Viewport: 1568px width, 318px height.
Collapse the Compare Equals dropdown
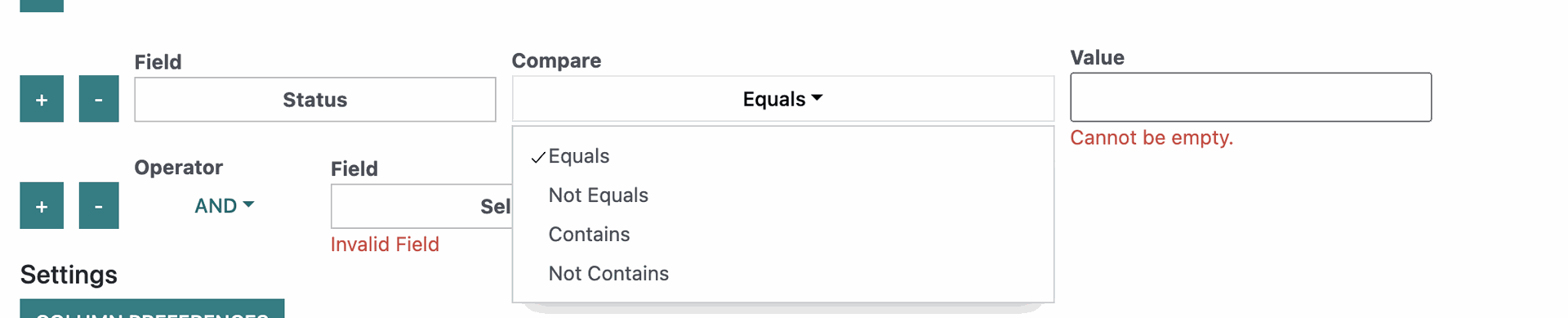782,99
